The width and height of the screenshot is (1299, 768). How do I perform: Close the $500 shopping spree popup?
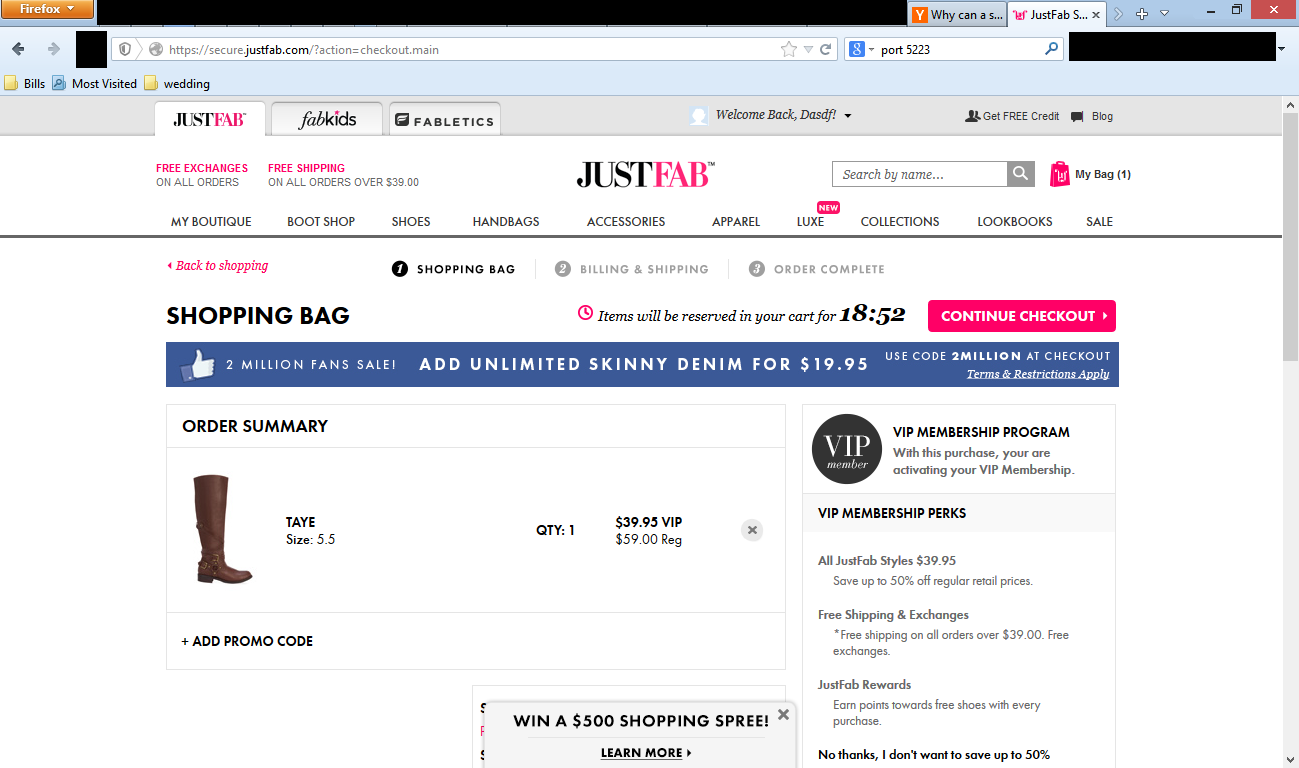(x=783, y=714)
